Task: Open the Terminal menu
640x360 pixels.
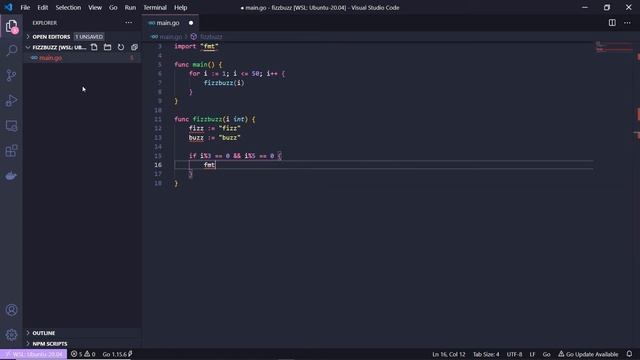Action: point(155,7)
